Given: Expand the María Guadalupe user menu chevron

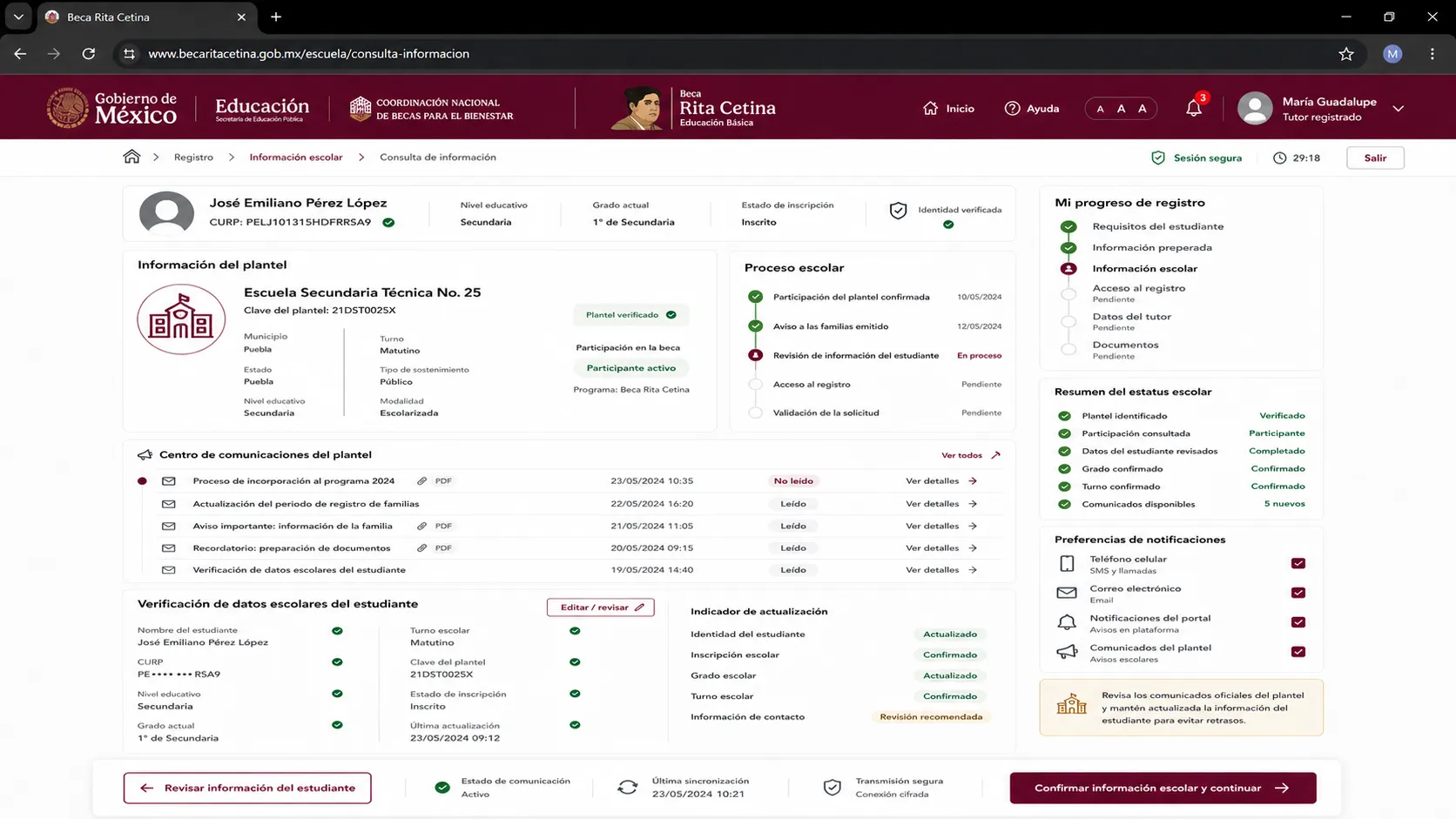Looking at the screenshot, I should pos(1399,109).
